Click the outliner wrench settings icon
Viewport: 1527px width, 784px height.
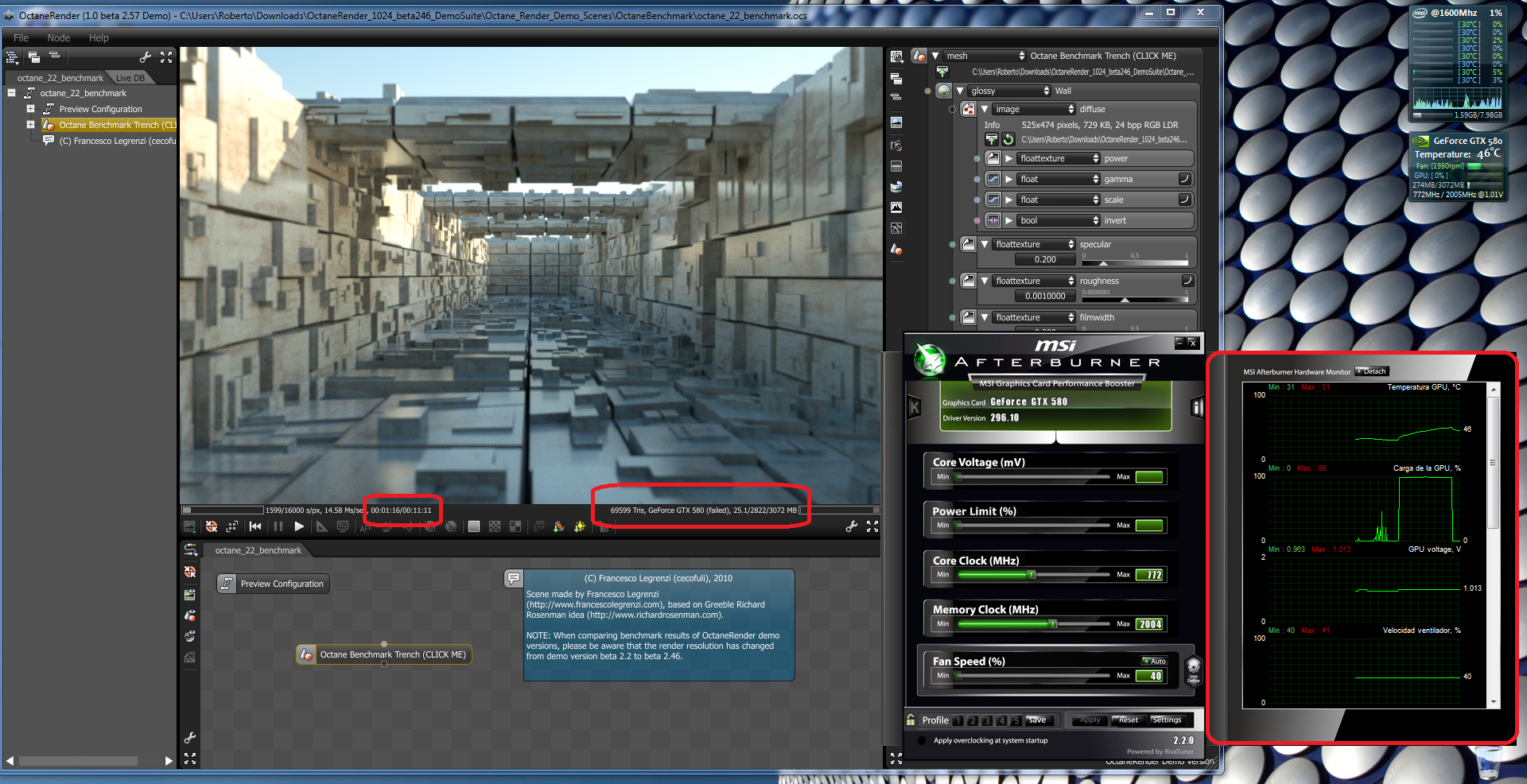[145, 57]
